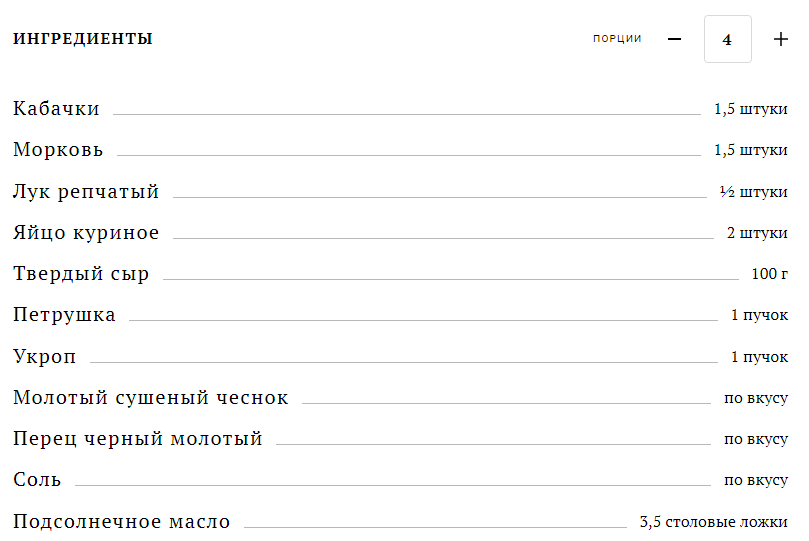Open Молотый сушеный чеснок ingredient
The image size is (809, 541).
click(151, 398)
